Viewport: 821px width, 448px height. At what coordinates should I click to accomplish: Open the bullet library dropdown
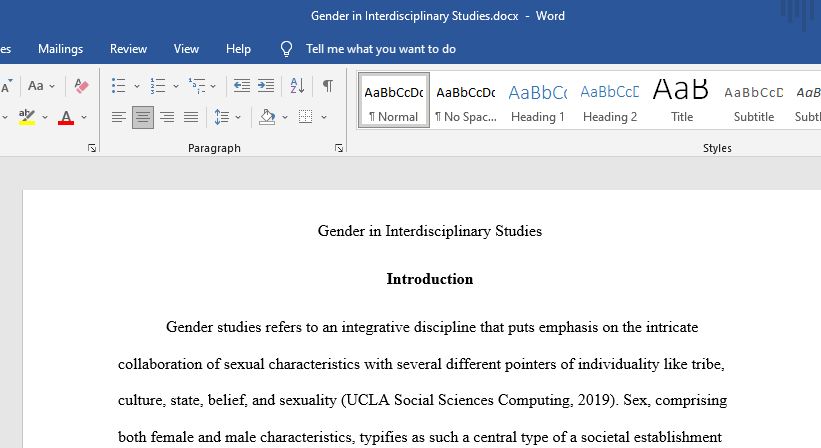point(137,86)
